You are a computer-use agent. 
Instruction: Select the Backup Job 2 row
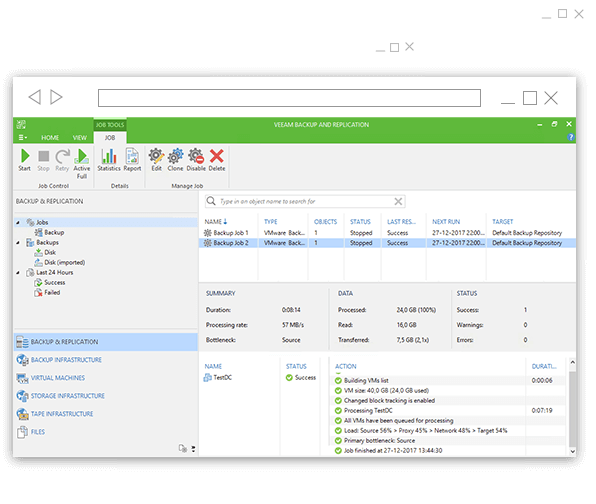click(387, 243)
